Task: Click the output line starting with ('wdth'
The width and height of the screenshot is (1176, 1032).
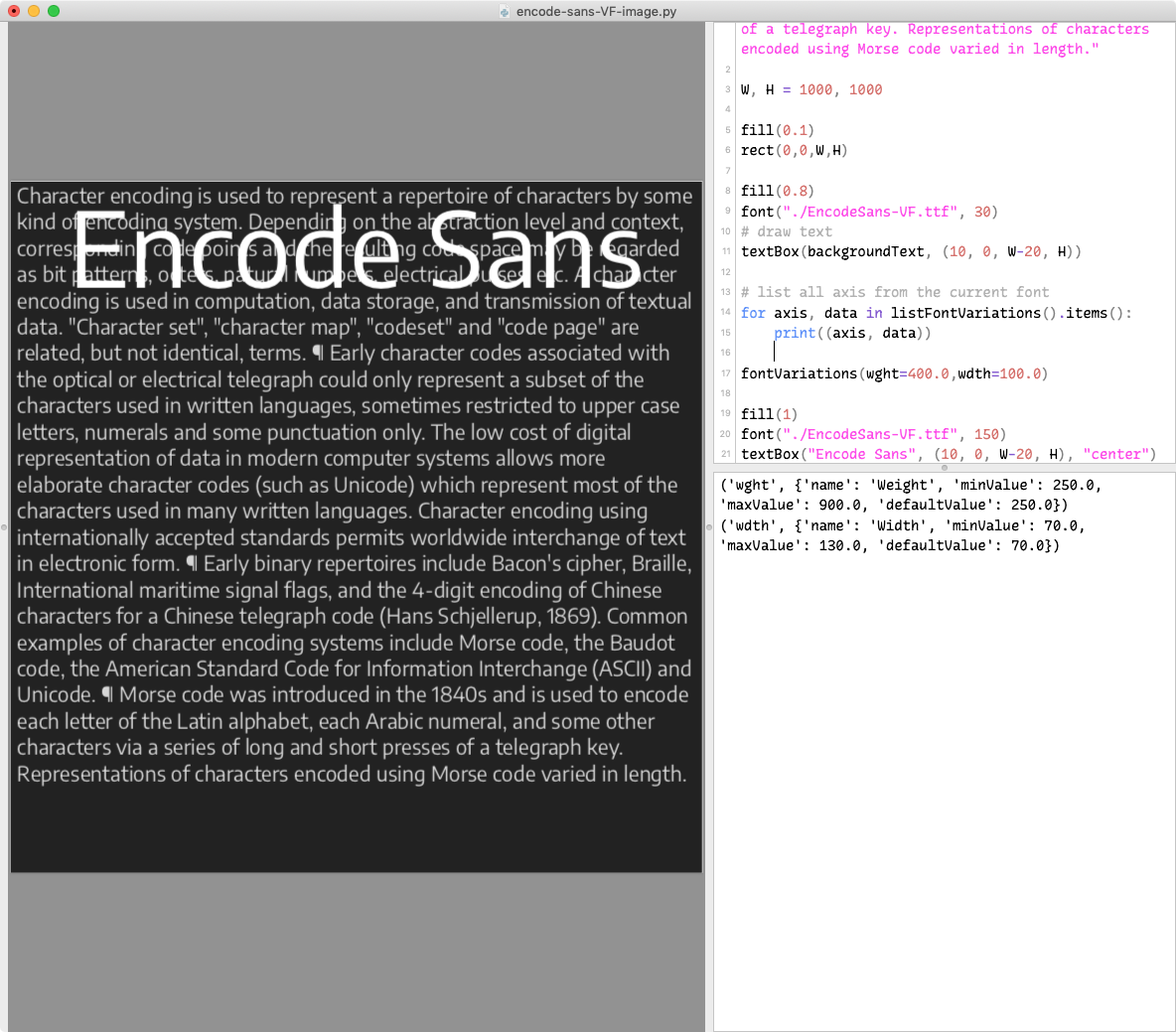Action: [x=902, y=525]
